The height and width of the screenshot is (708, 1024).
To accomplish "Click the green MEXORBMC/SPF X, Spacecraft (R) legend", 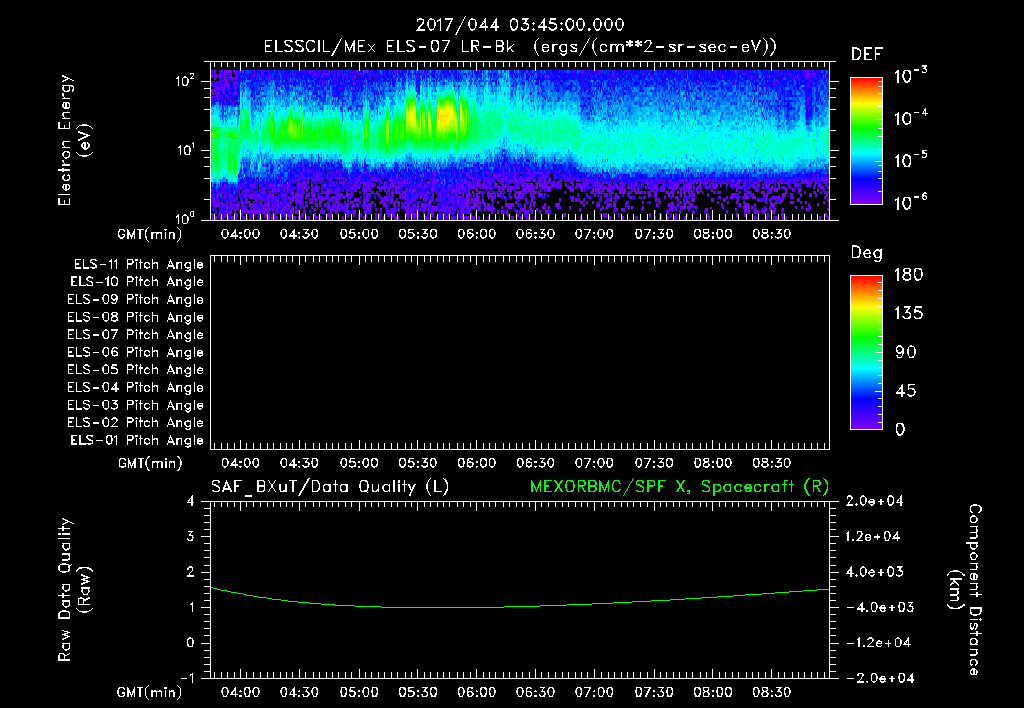I will (679, 487).
